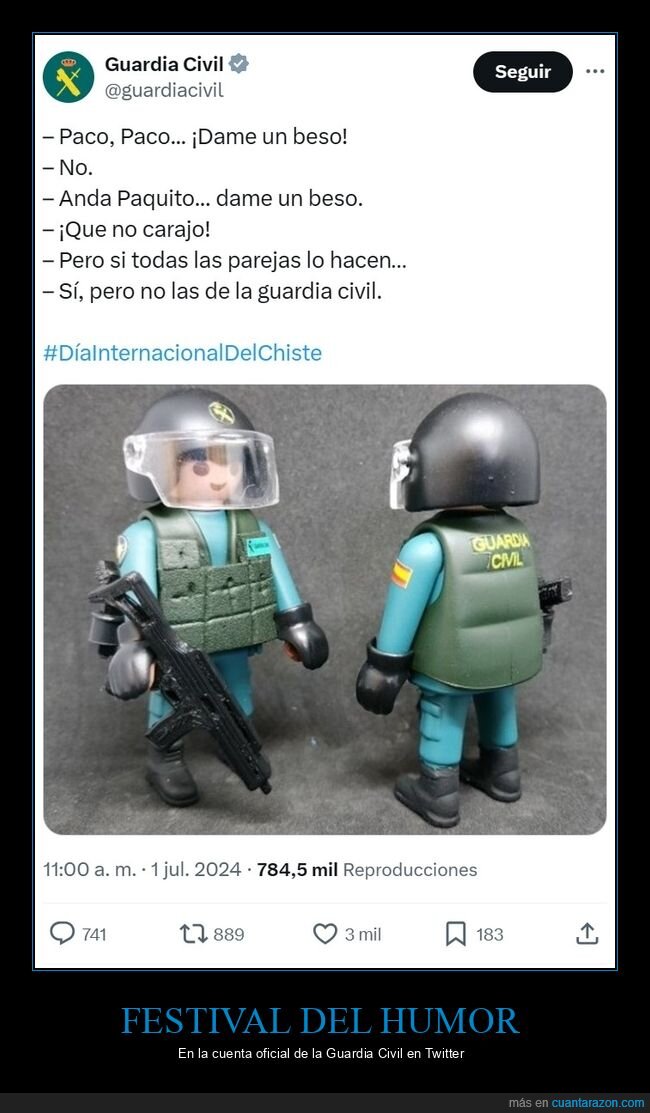Click the Guardia Civil profile avatar

pos(68,77)
